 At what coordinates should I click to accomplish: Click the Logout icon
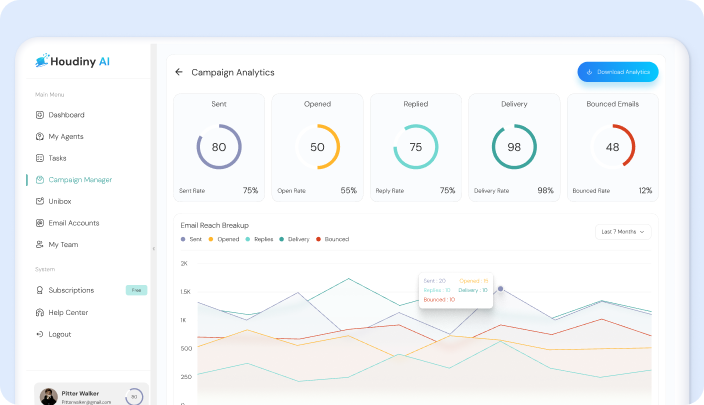[40, 334]
